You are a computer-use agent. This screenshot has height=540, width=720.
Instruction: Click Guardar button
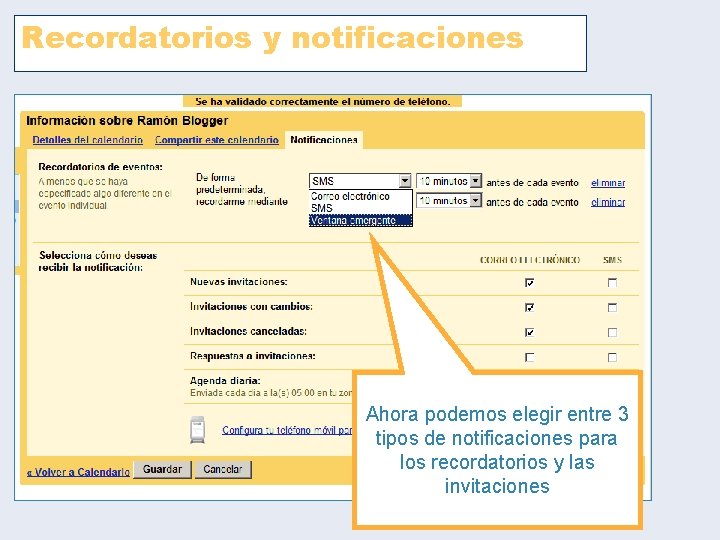(x=162, y=469)
